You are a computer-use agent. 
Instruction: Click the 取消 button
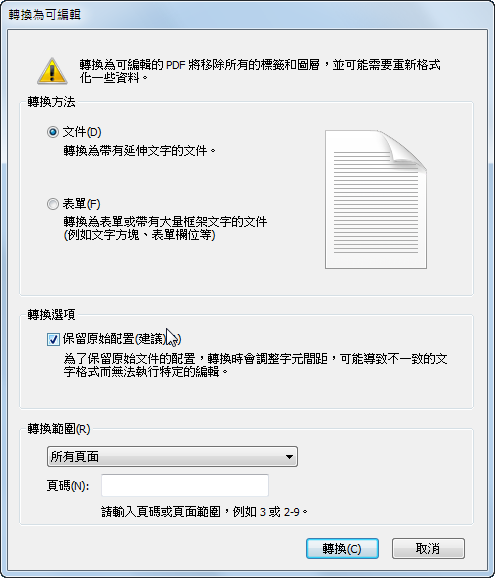pyautogui.click(x=428, y=549)
